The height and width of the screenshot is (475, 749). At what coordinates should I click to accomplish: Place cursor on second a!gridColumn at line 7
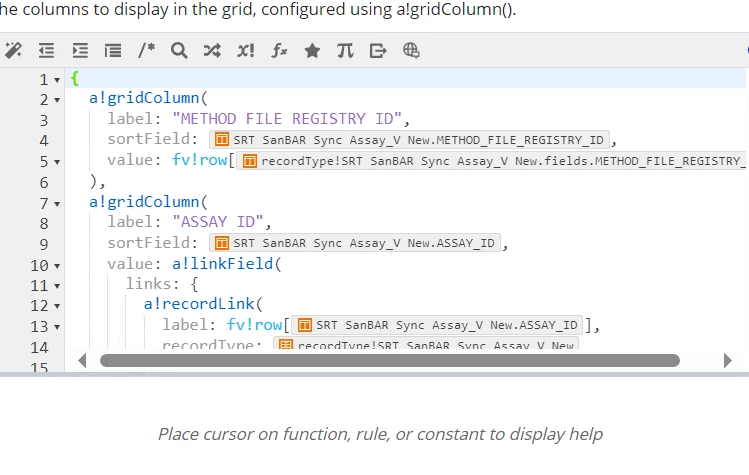[144, 202]
